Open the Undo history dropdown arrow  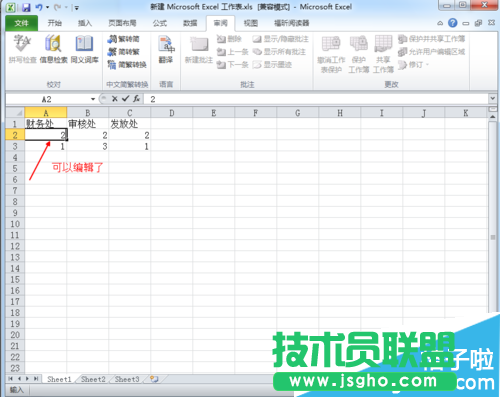[x=47, y=7]
